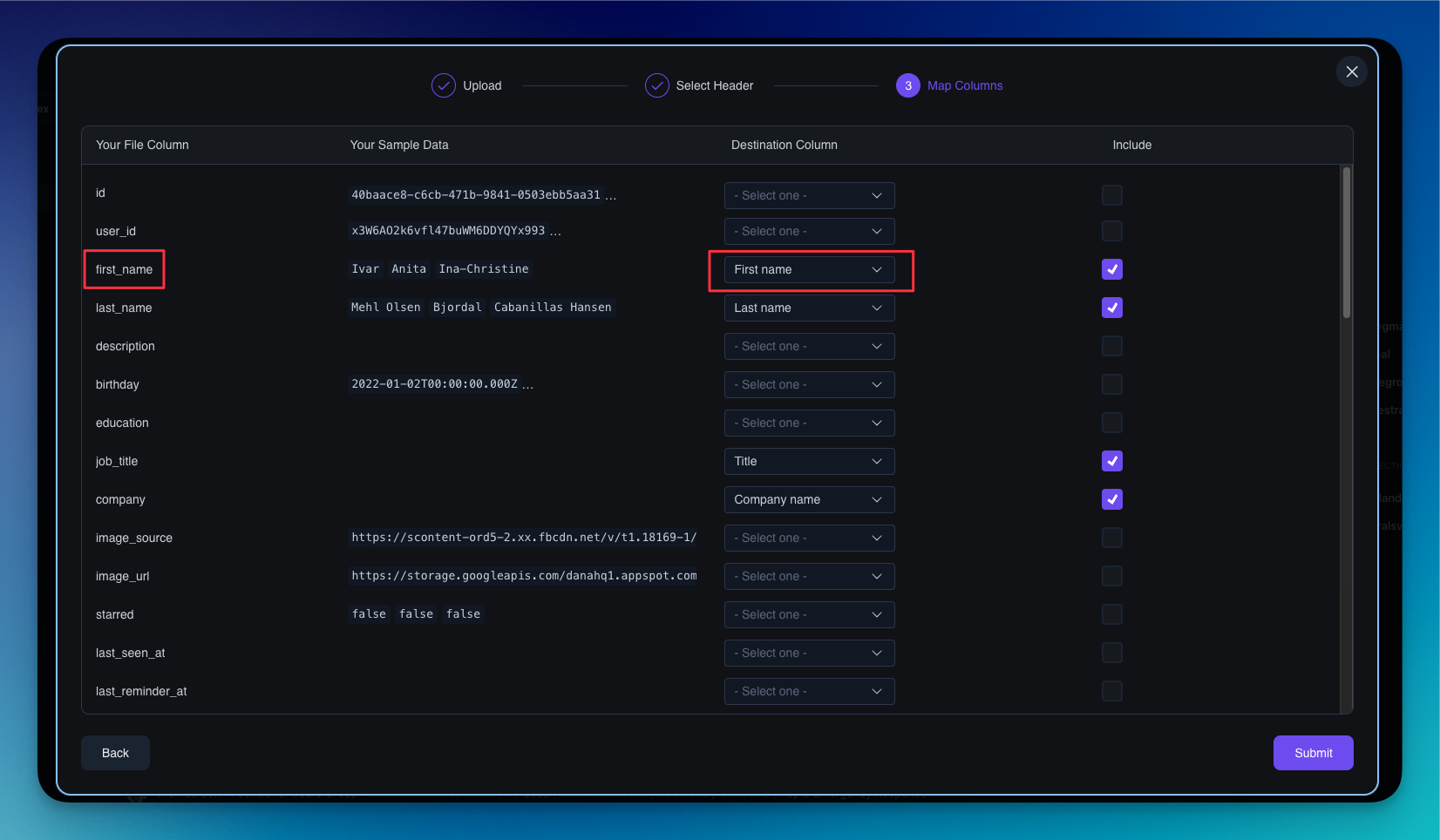Enable the Include checkbox for last_seen_at
Viewport: 1440px width, 840px height.
(1112, 653)
